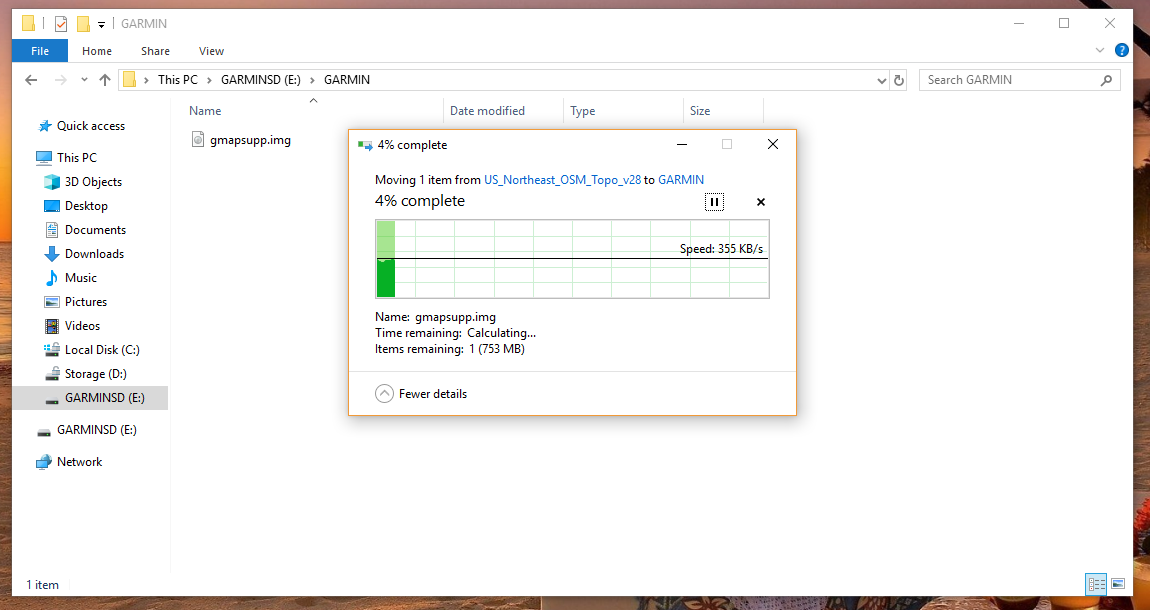Open Explorer Help question mark icon
1150x610 pixels.
pyautogui.click(x=1121, y=51)
